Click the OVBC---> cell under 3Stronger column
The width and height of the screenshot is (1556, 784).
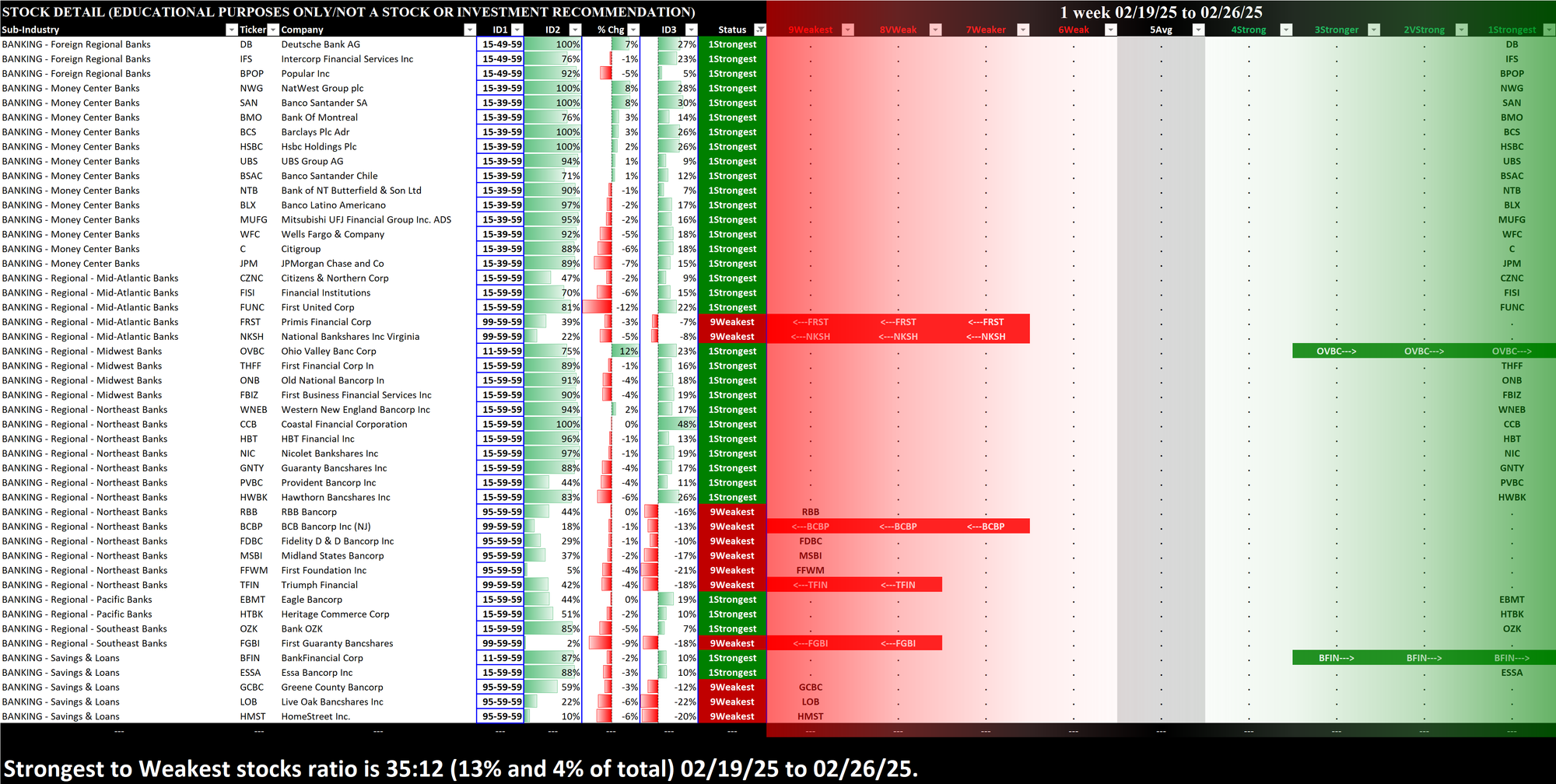1337,351
